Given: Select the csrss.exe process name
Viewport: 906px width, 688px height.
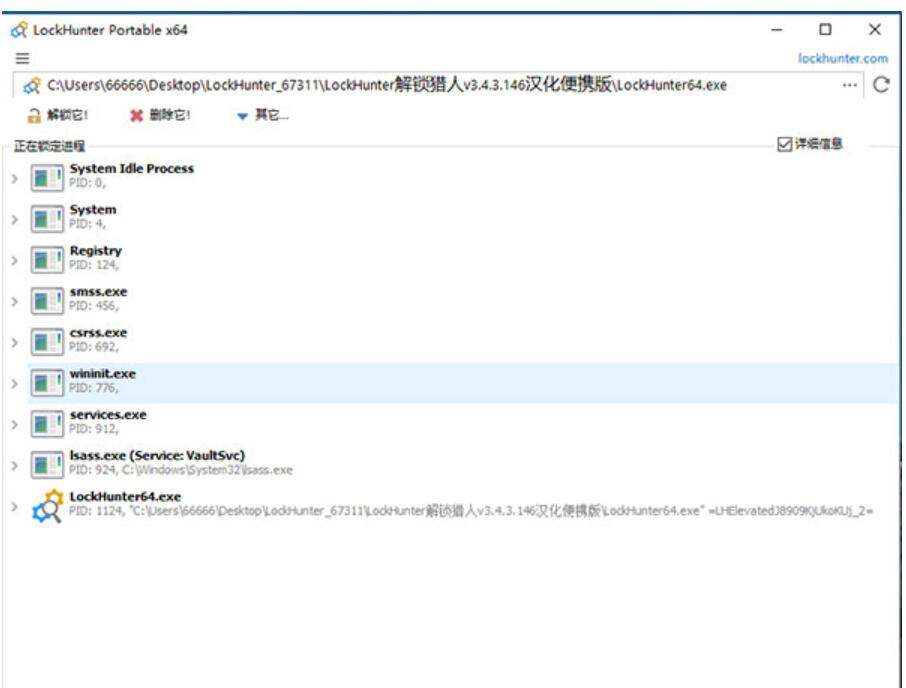Looking at the screenshot, I should [98, 333].
